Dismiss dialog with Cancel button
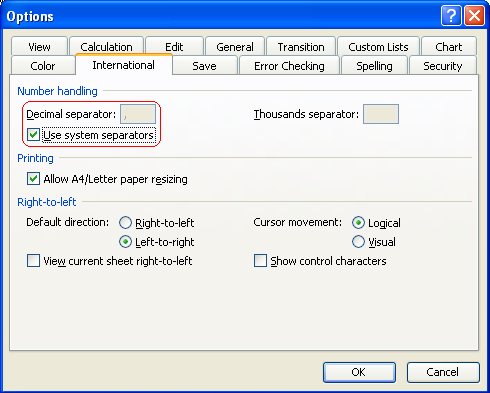The width and height of the screenshot is (490, 393). click(443, 372)
